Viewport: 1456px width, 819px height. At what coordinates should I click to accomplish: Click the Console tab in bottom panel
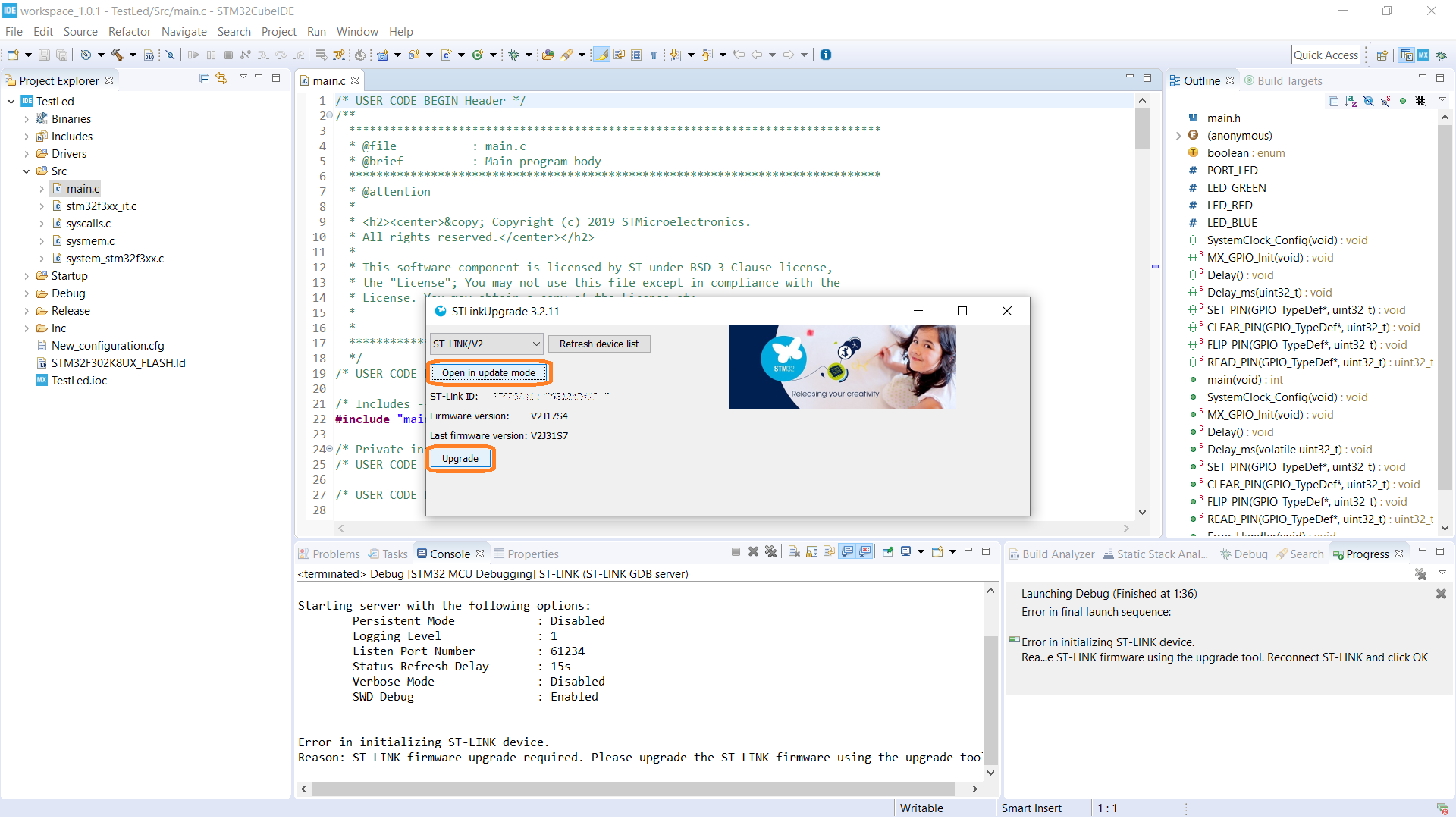click(448, 553)
